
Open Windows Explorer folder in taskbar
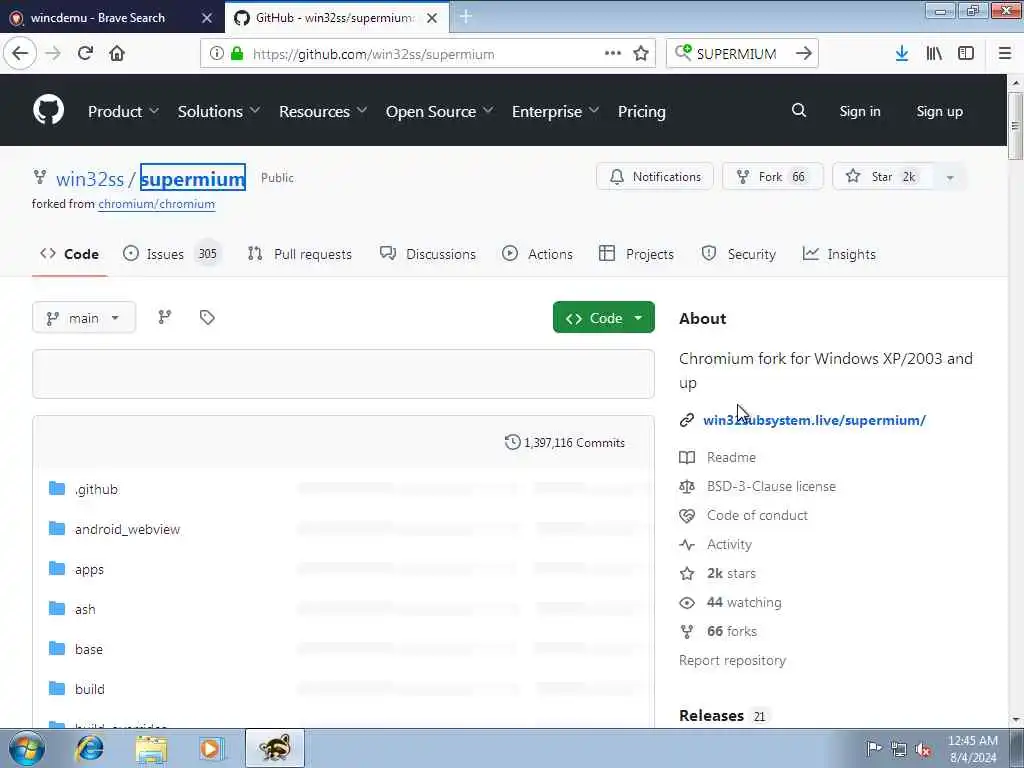tap(152, 749)
